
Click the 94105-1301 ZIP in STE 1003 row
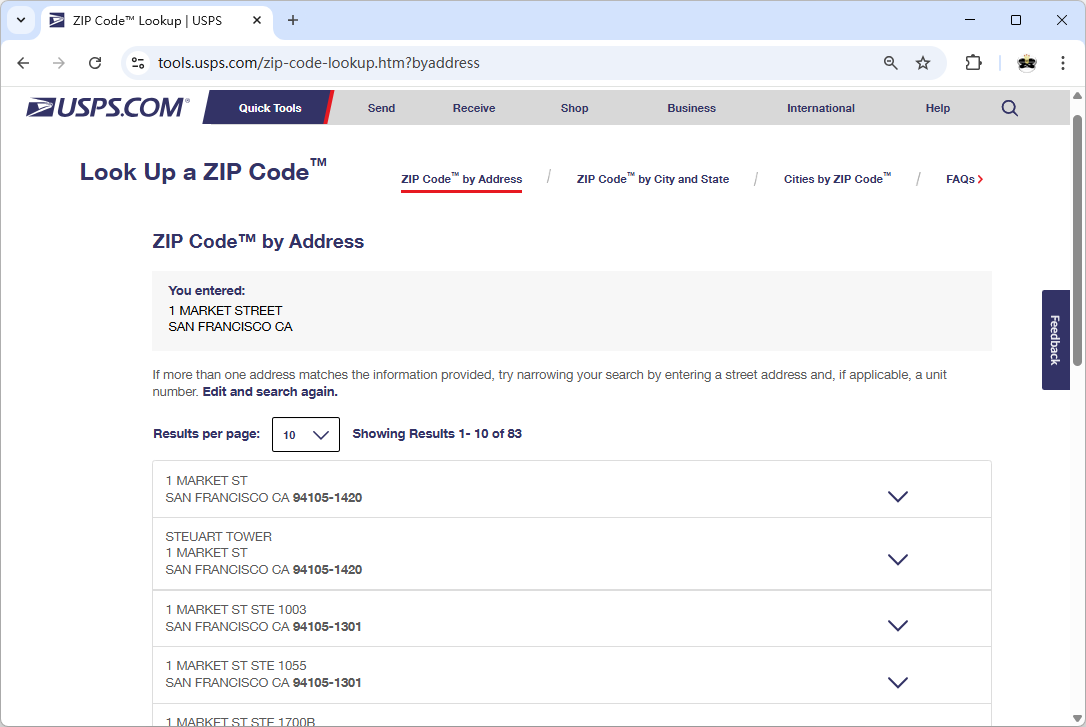click(327, 627)
